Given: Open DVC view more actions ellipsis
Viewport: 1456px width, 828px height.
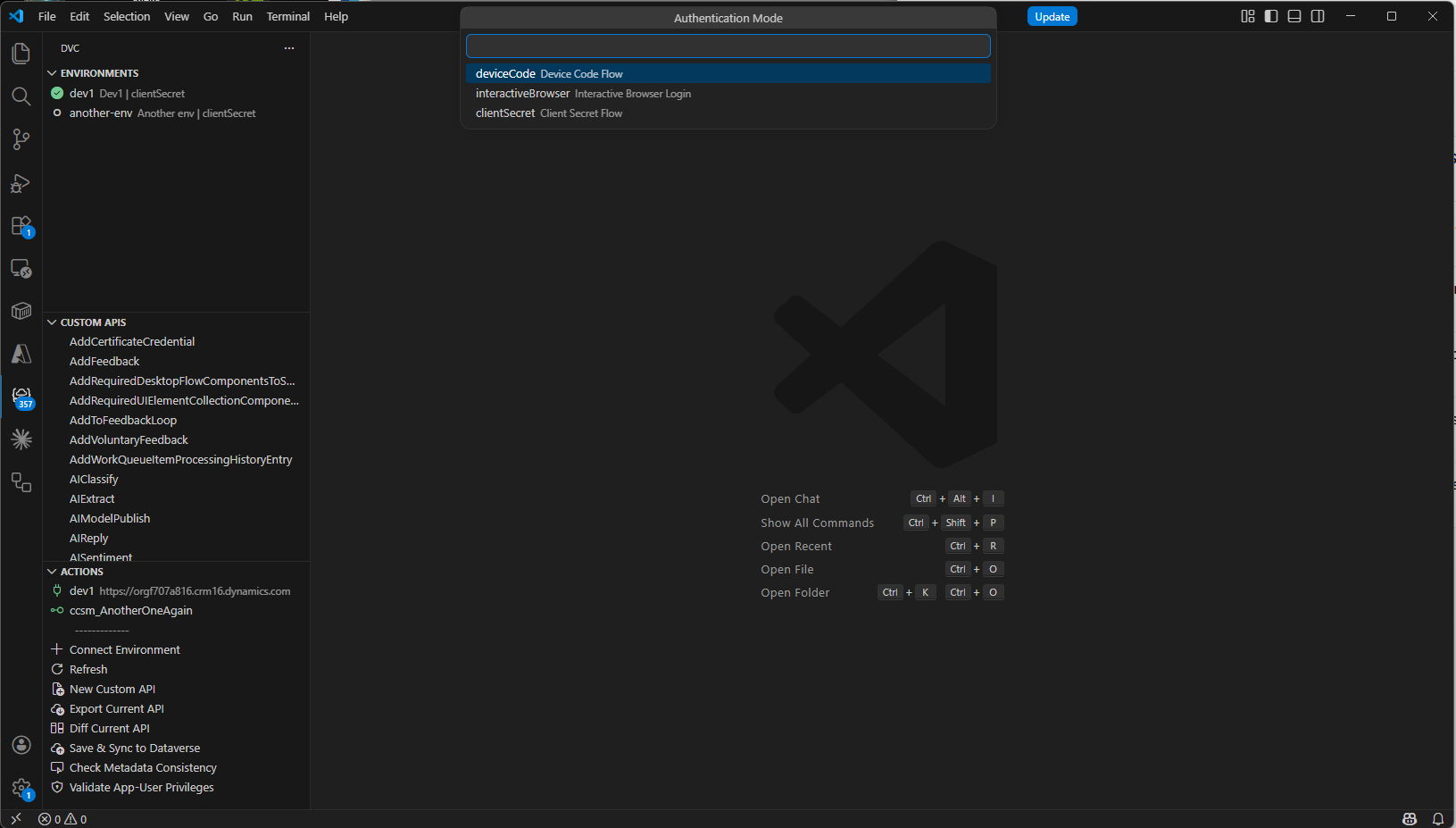Looking at the screenshot, I should click(x=289, y=48).
